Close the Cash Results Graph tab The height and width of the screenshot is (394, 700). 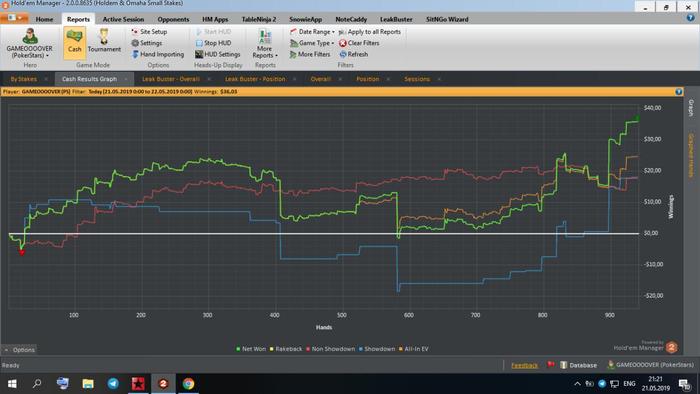(x=126, y=79)
